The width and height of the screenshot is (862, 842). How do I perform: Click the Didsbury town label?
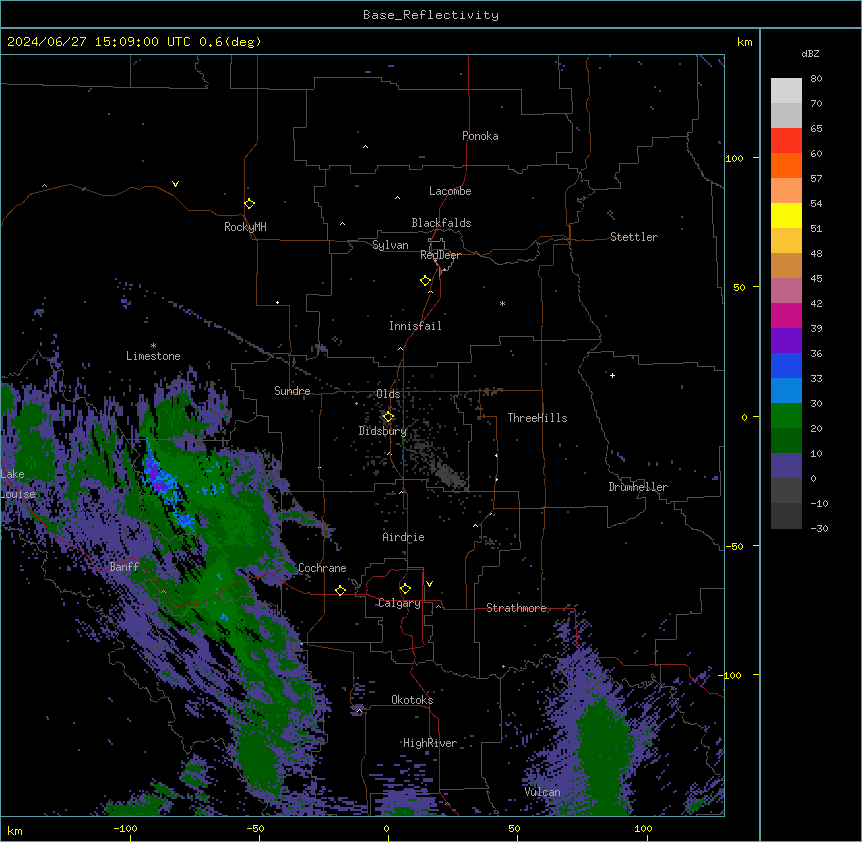[383, 431]
